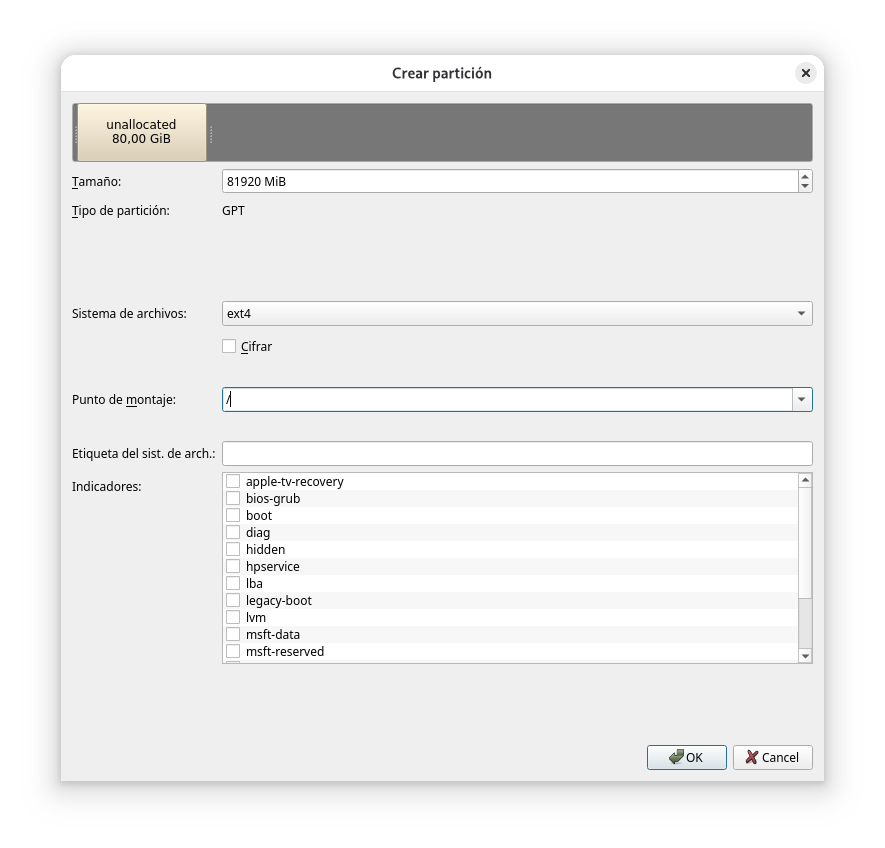Screen dimensions: 885x848
Task: Check the bios-grub flag
Action: (x=233, y=498)
